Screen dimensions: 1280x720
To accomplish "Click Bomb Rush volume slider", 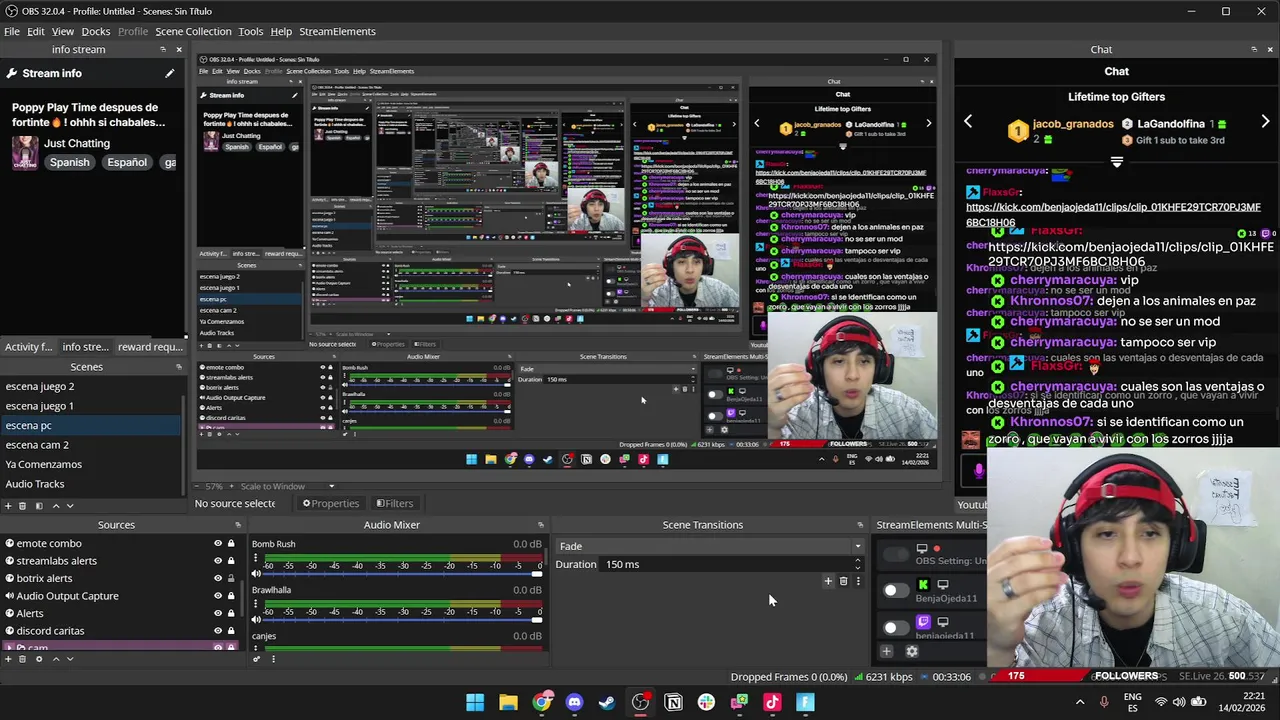I will point(403,574).
